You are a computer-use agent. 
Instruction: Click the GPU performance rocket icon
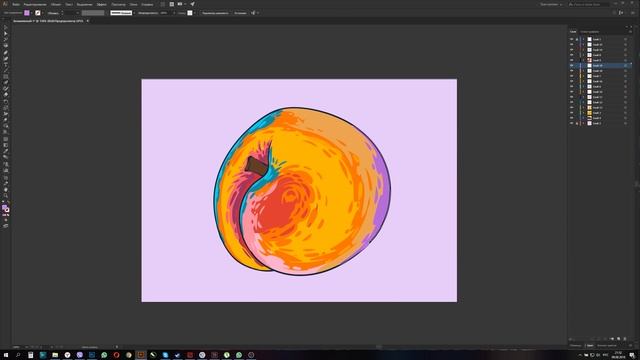coord(192,4)
